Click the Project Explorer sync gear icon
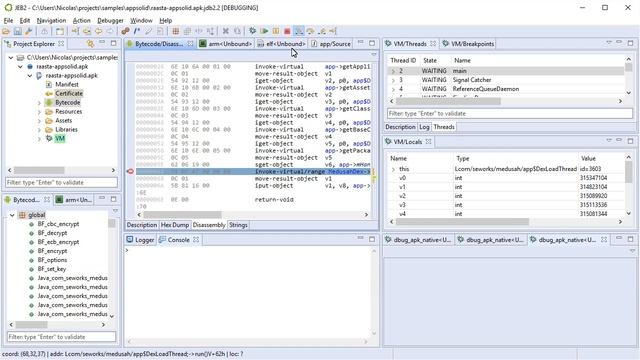This screenshot has width=640, height=360. point(90,43)
